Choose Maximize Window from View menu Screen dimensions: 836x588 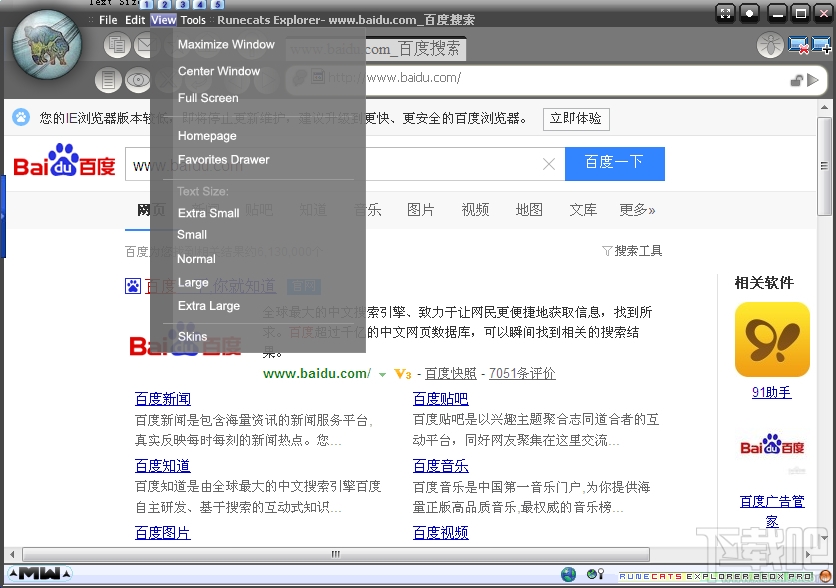coord(226,45)
